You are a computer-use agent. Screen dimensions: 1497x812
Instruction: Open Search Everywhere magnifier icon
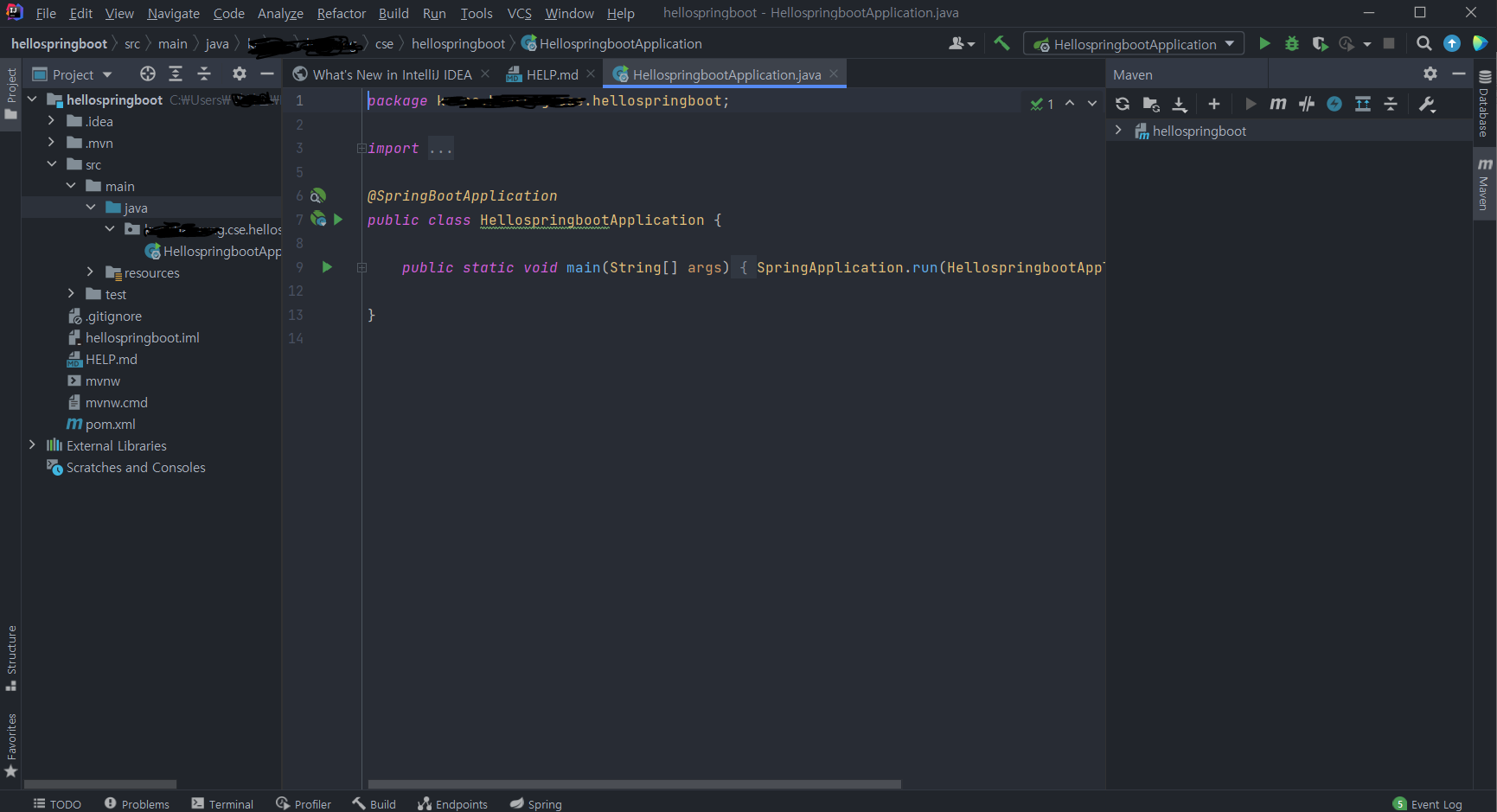tap(1423, 44)
